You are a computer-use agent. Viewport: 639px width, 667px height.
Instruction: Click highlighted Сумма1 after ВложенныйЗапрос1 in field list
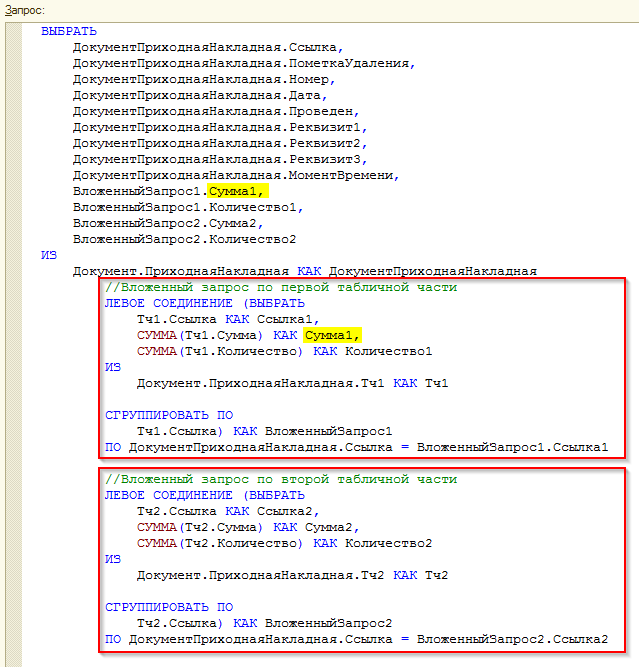[x=245, y=191]
